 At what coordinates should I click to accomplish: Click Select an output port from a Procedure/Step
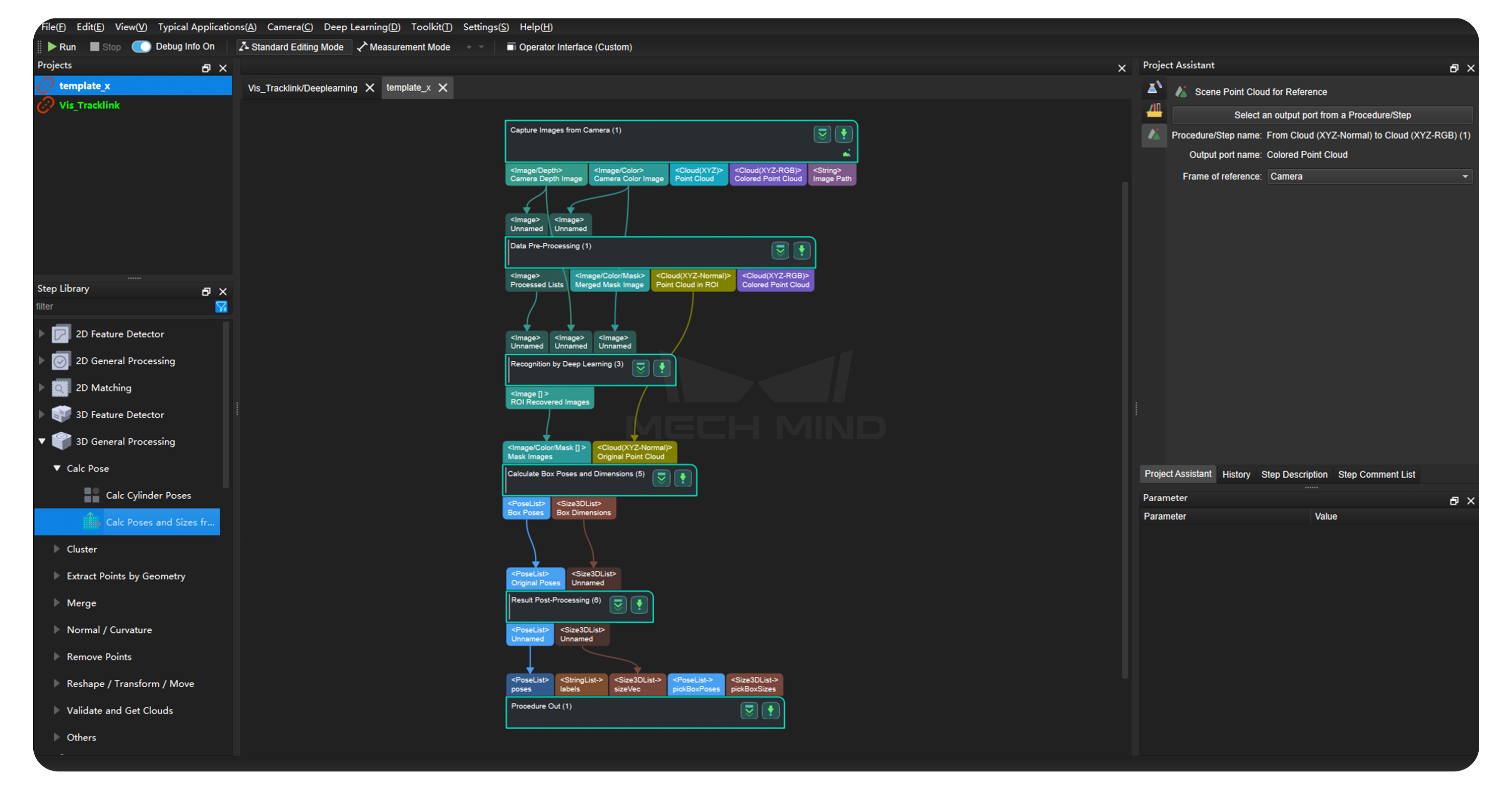tap(1322, 115)
